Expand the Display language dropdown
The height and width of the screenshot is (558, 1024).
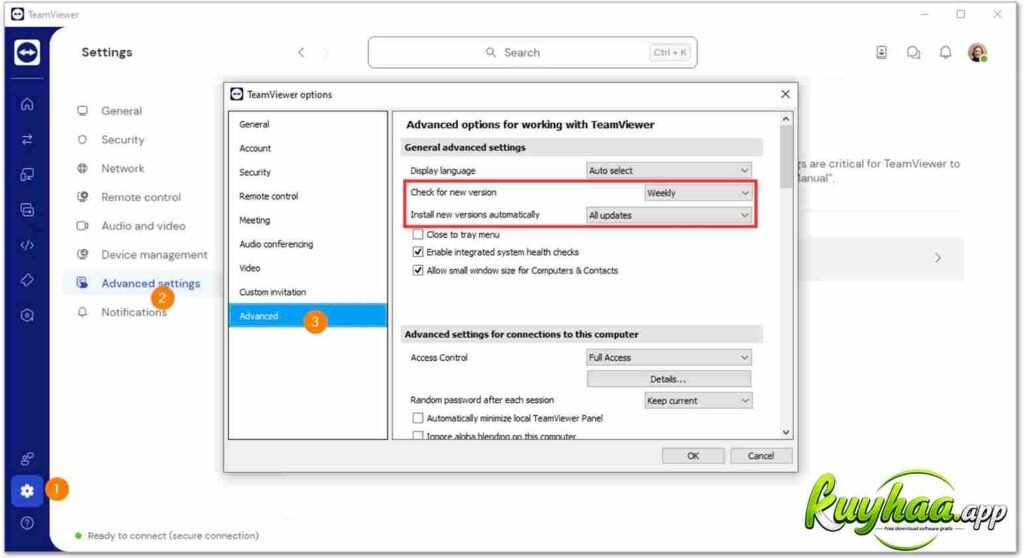[x=669, y=171]
